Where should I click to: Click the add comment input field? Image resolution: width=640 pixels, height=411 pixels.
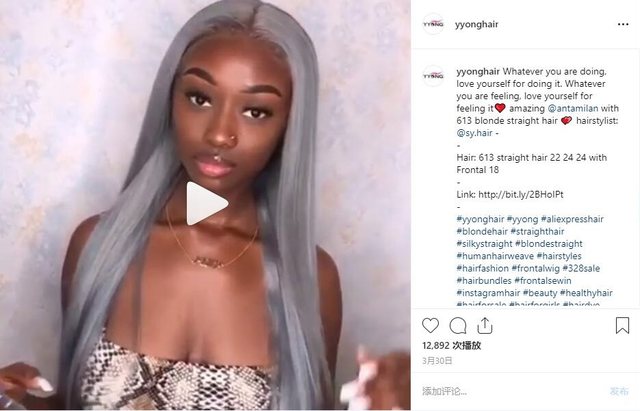tap(510, 391)
